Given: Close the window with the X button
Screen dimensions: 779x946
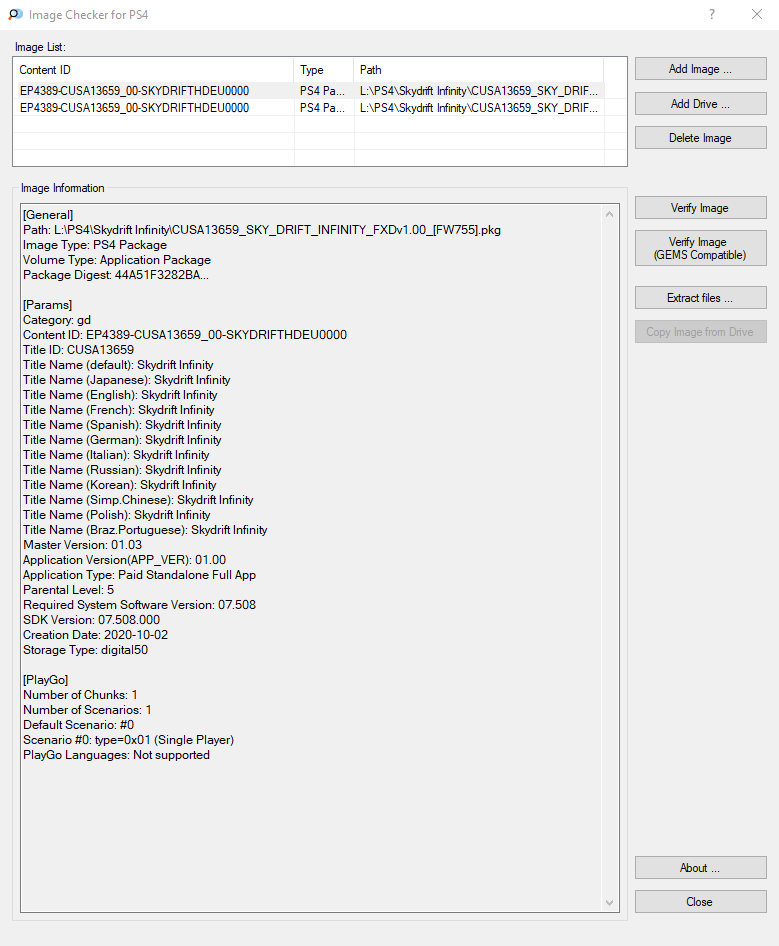Looking at the screenshot, I should pyautogui.click(x=757, y=14).
